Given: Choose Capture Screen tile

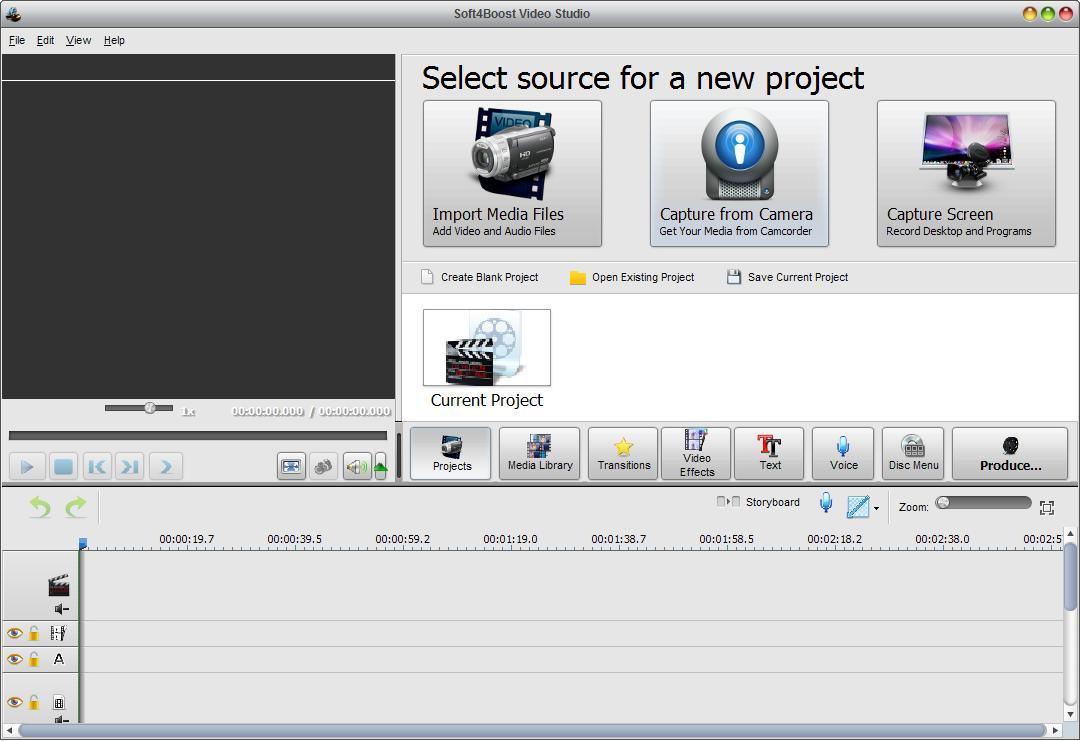Looking at the screenshot, I should pyautogui.click(x=966, y=174).
